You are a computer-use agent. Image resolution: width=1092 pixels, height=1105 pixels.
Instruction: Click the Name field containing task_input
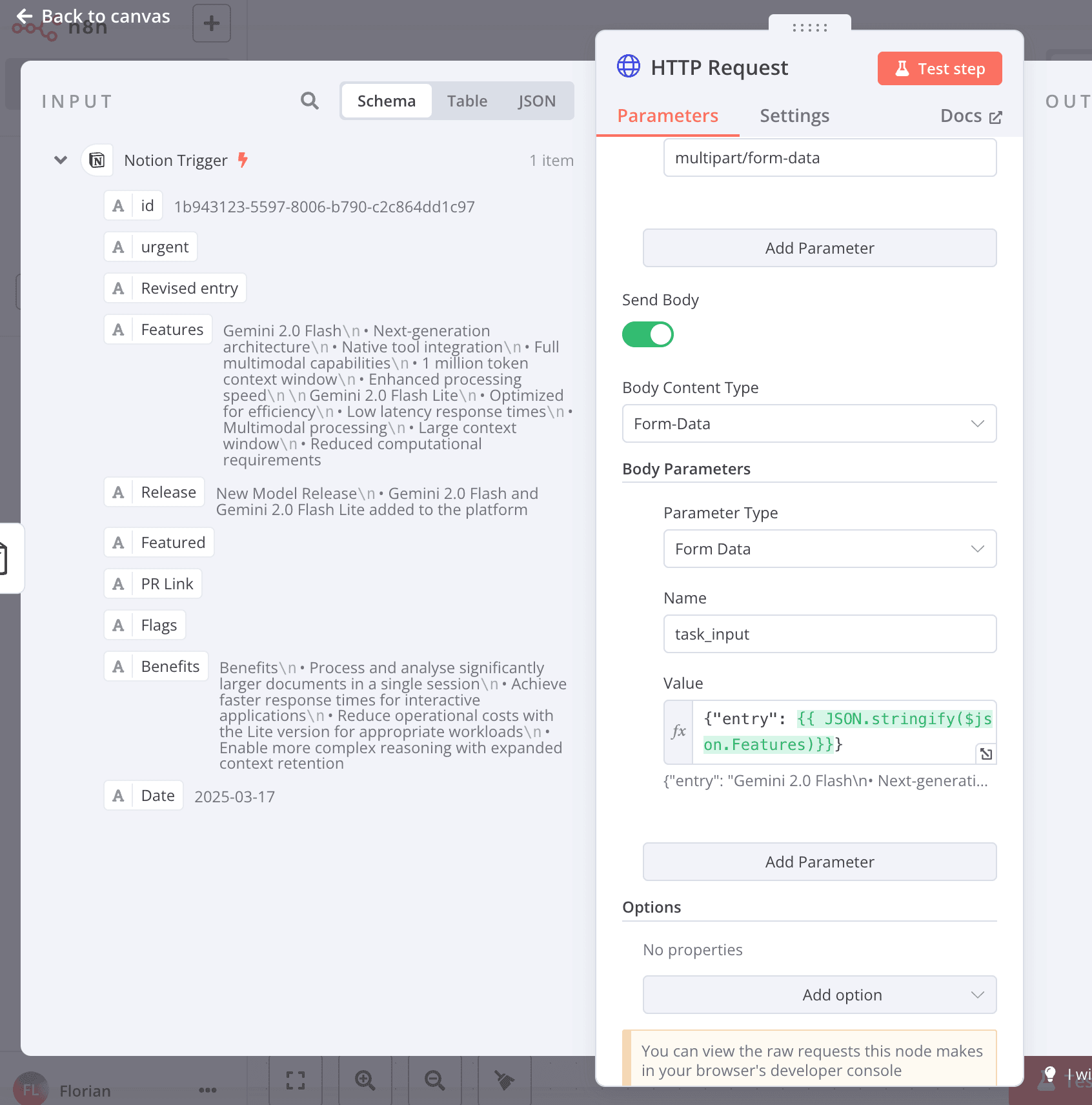[x=830, y=634]
